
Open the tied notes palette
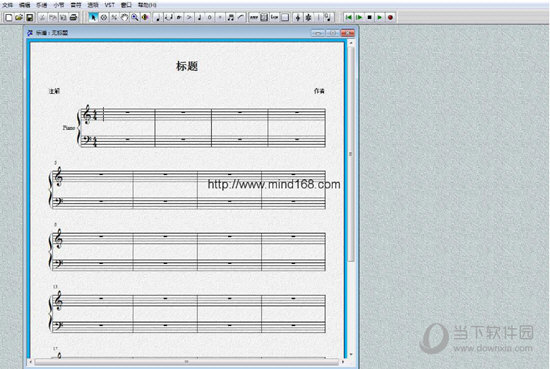coord(168,17)
